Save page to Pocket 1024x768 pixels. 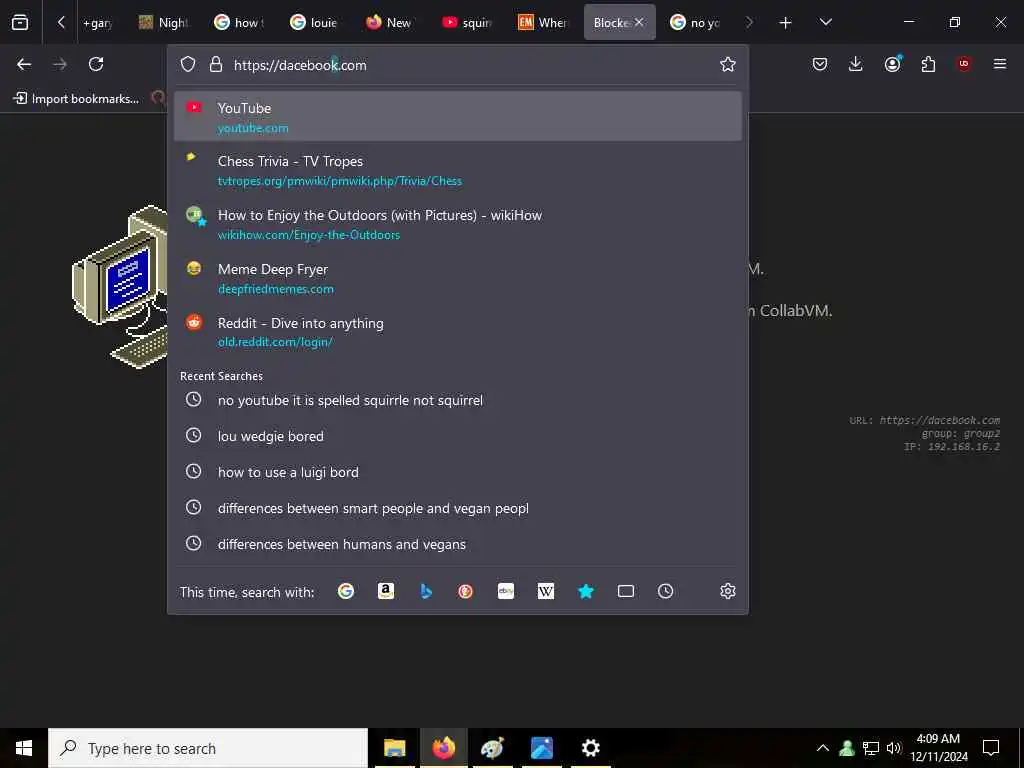[820, 64]
